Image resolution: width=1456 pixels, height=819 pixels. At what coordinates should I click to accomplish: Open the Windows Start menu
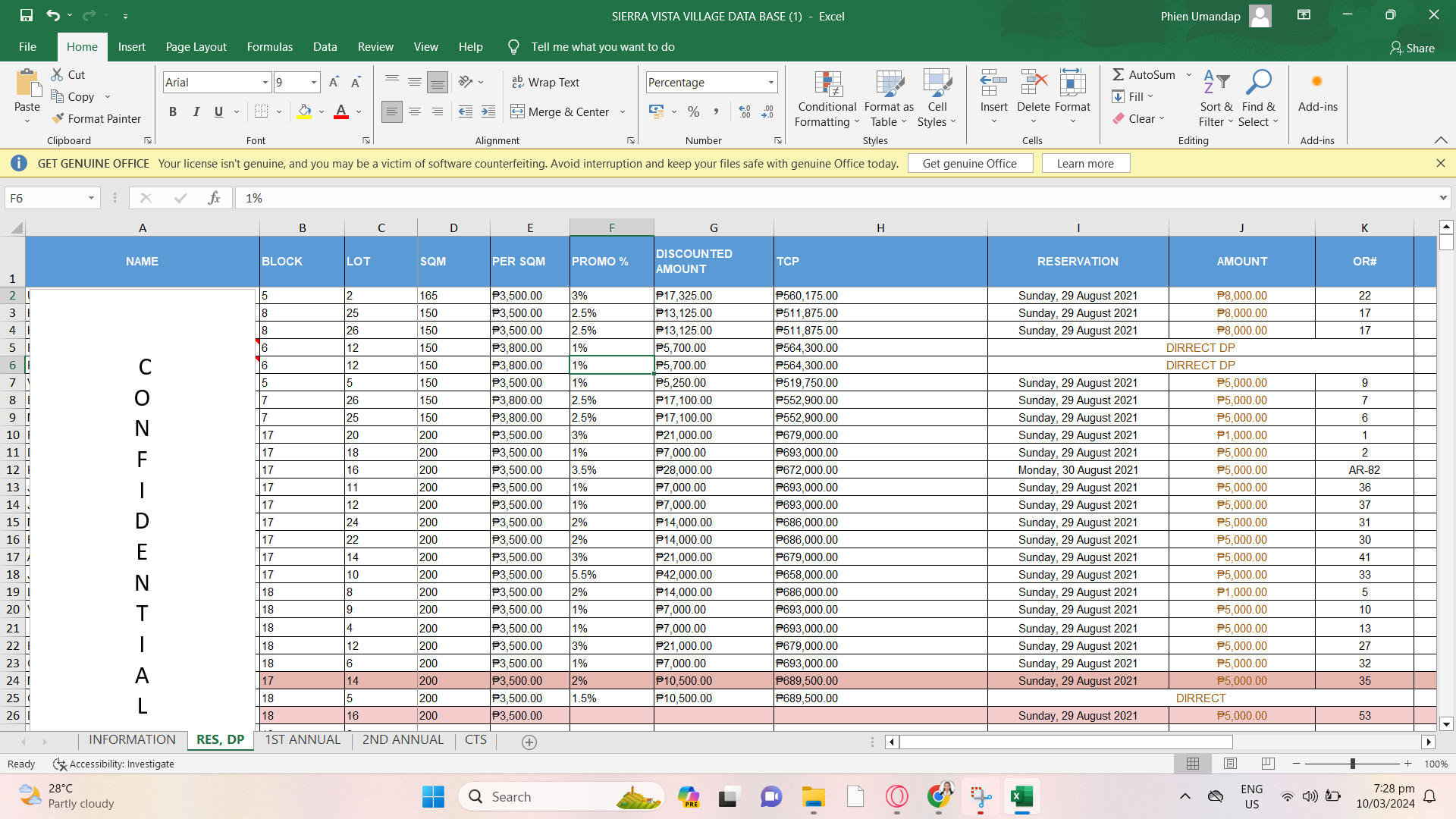point(433,796)
